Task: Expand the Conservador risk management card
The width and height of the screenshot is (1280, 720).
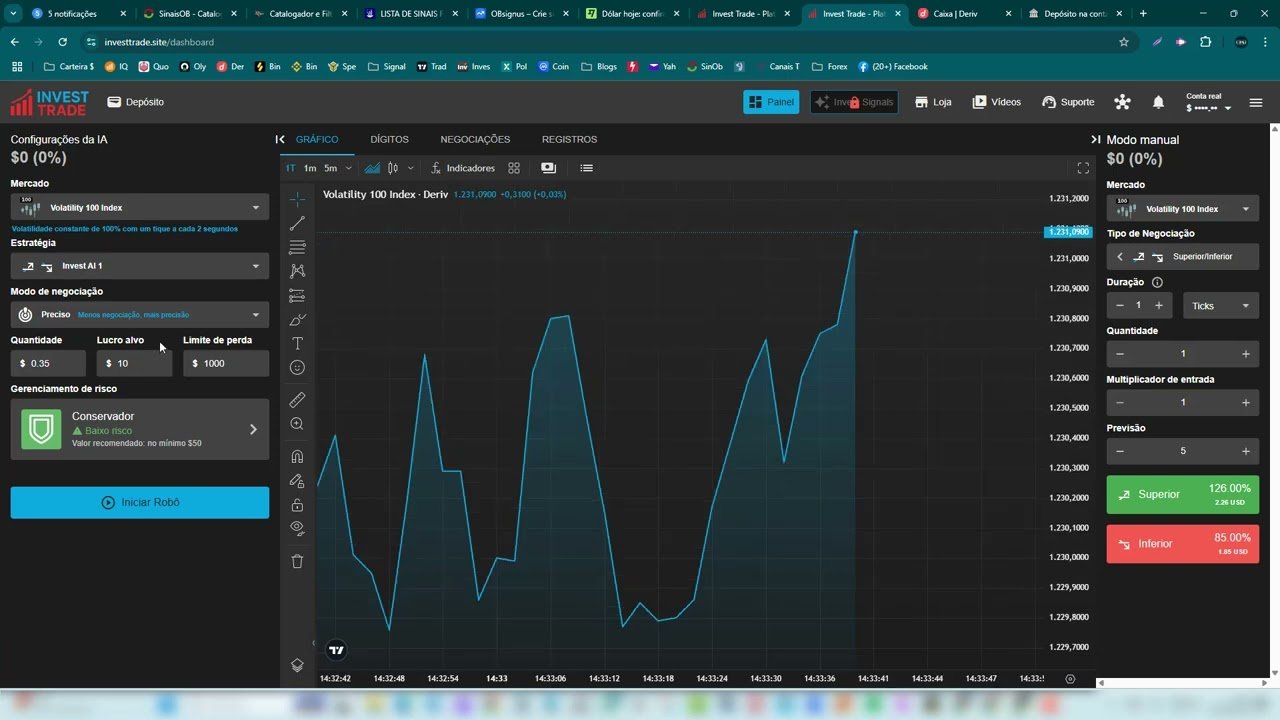Action: [140, 429]
